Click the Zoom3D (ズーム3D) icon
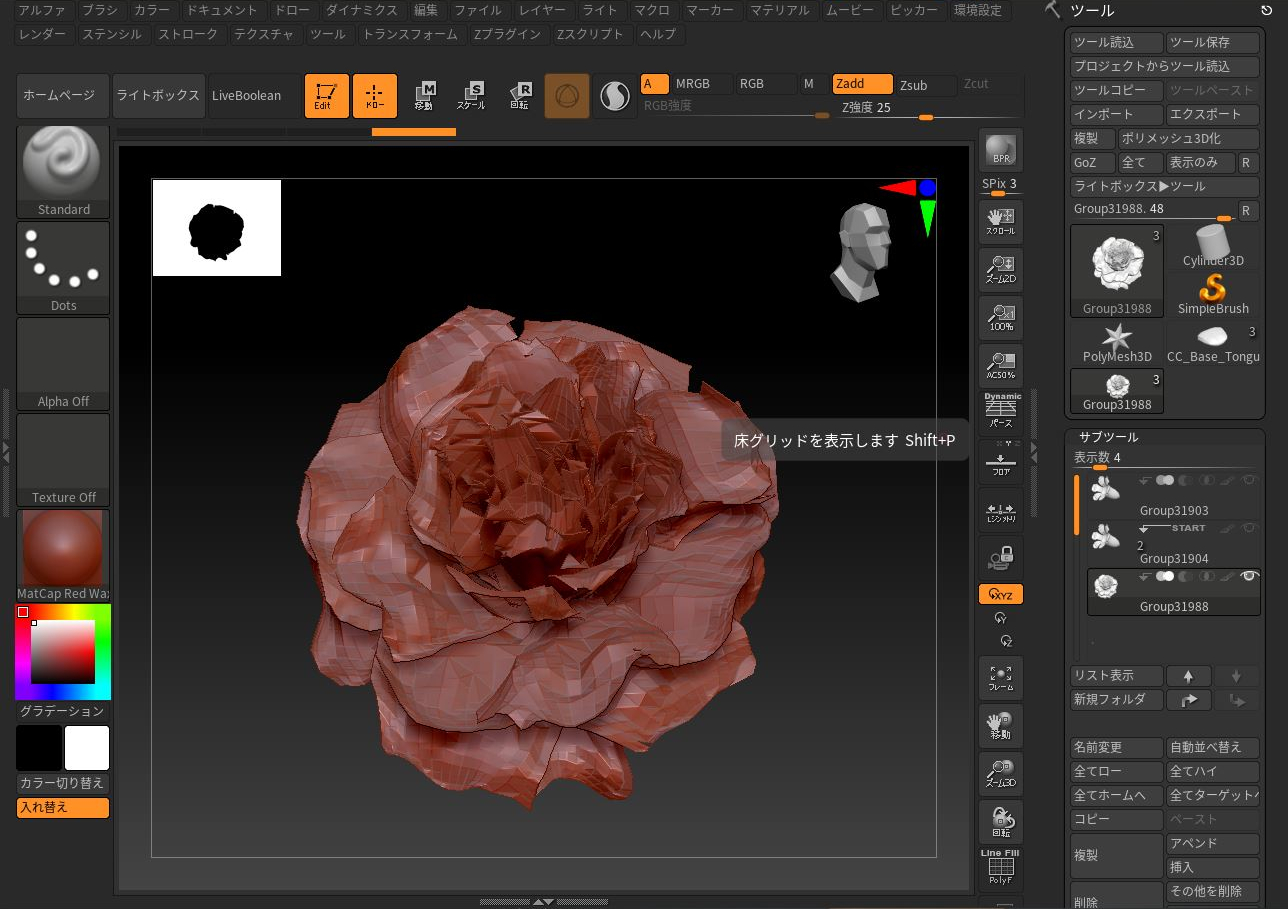Viewport: 1288px width, 909px height. pos(1001,773)
